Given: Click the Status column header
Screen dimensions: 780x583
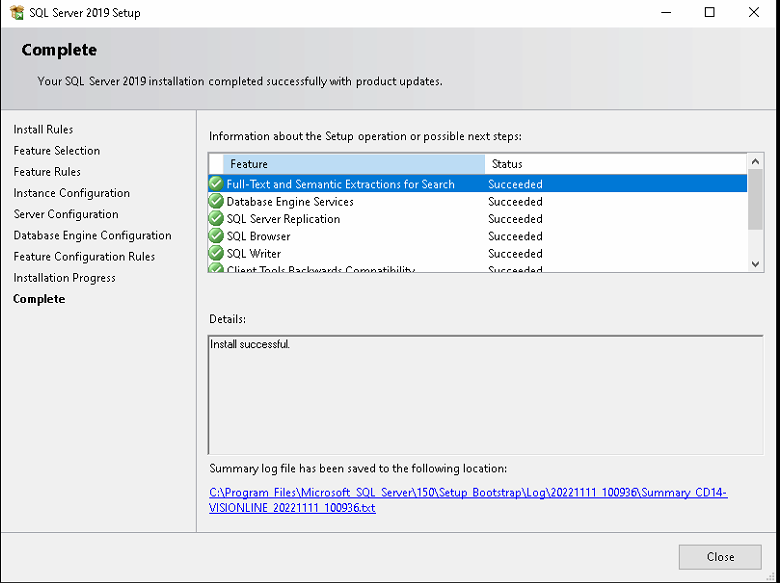Looking at the screenshot, I should click(616, 164).
